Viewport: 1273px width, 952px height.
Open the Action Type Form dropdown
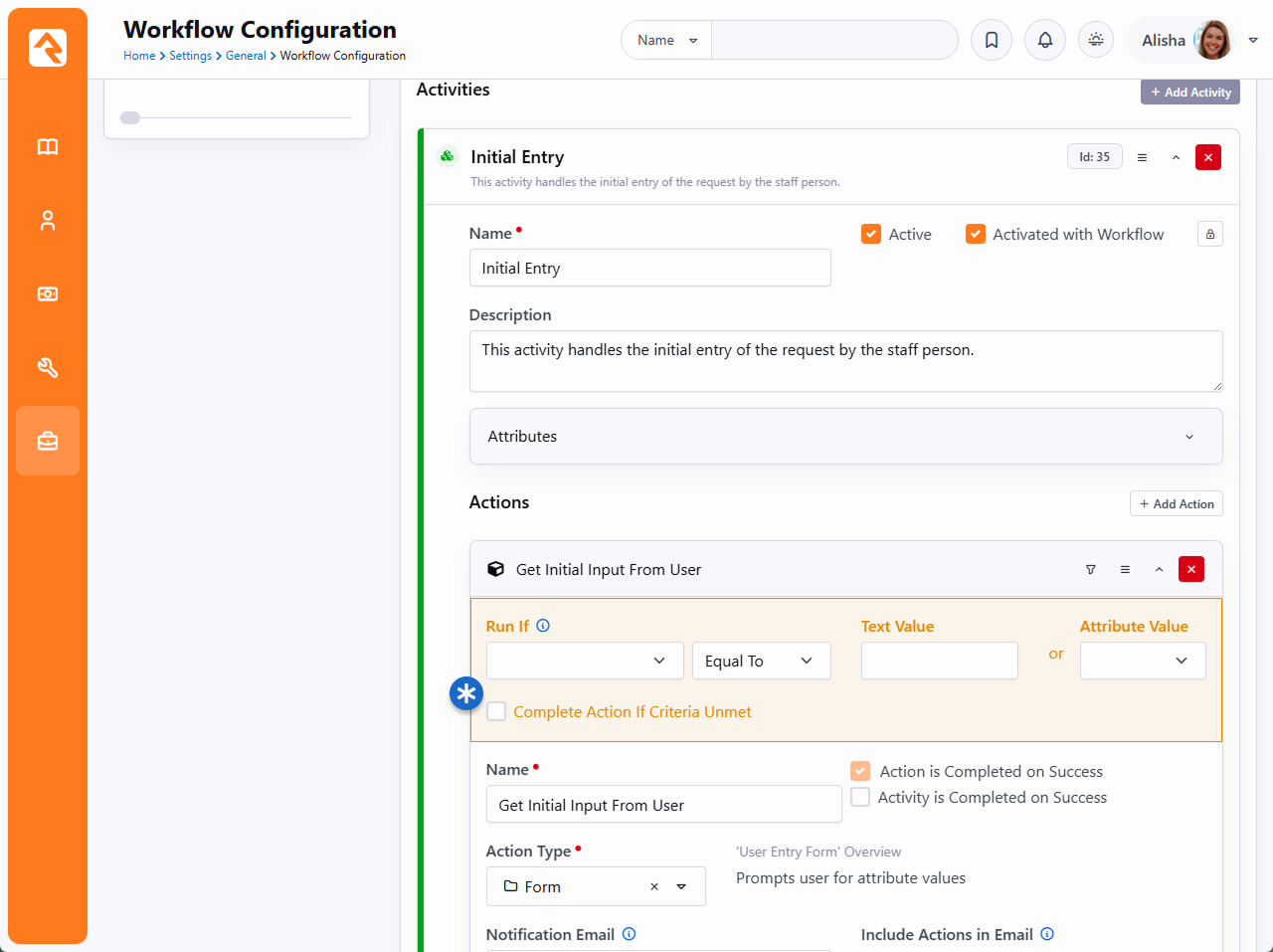point(681,886)
